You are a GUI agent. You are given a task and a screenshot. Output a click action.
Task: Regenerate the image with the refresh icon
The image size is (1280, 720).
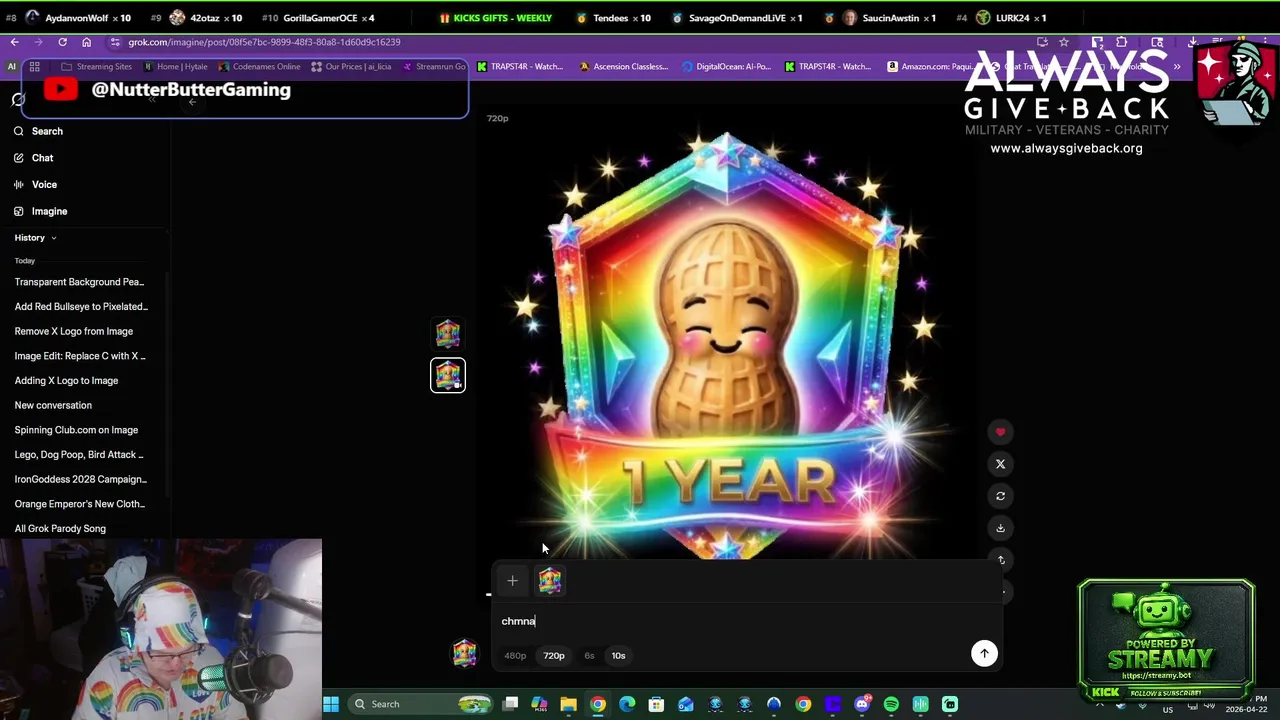point(1000,496)
